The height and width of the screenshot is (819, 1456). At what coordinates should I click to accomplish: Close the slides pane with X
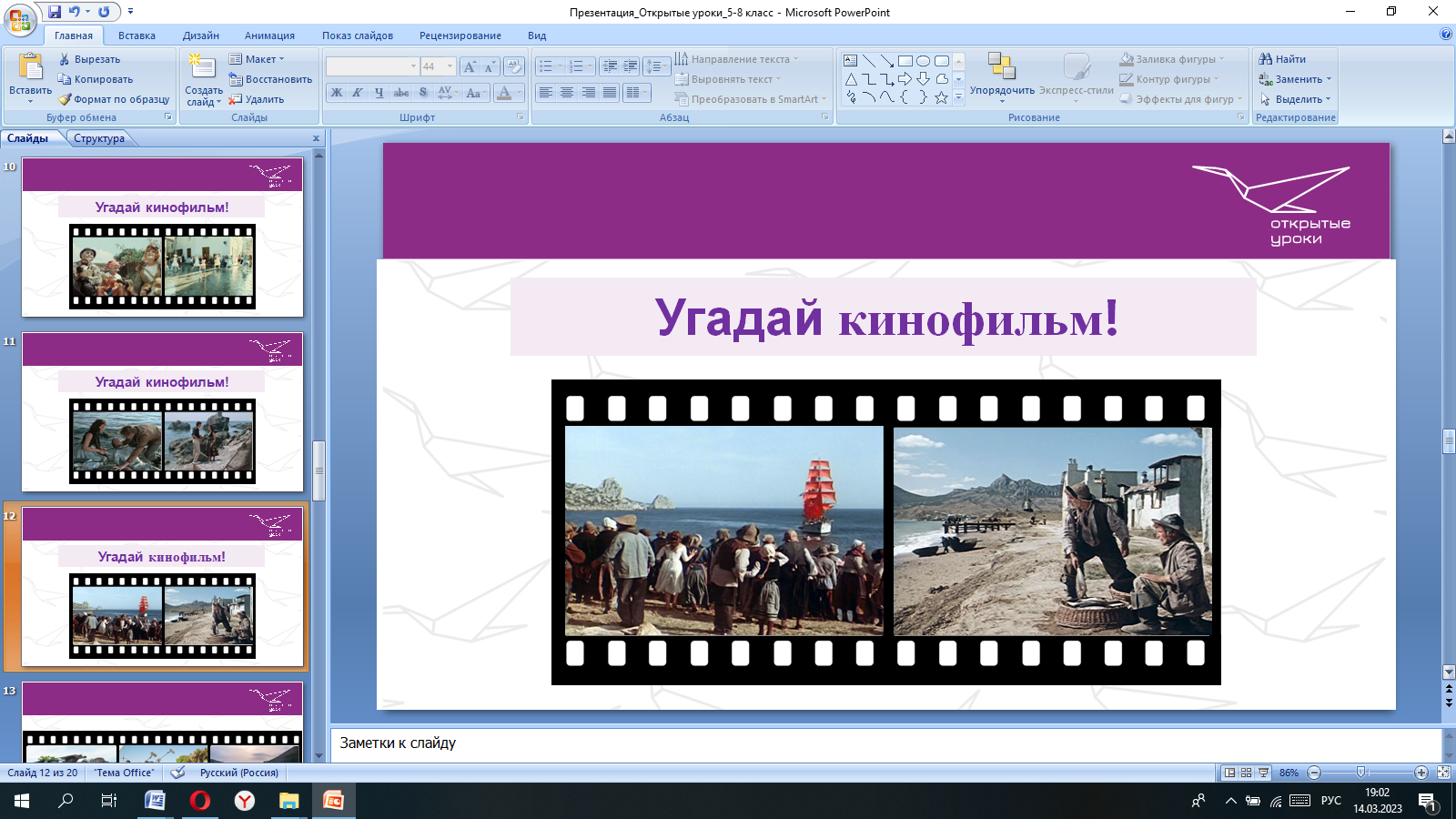[x=316, y=138]
